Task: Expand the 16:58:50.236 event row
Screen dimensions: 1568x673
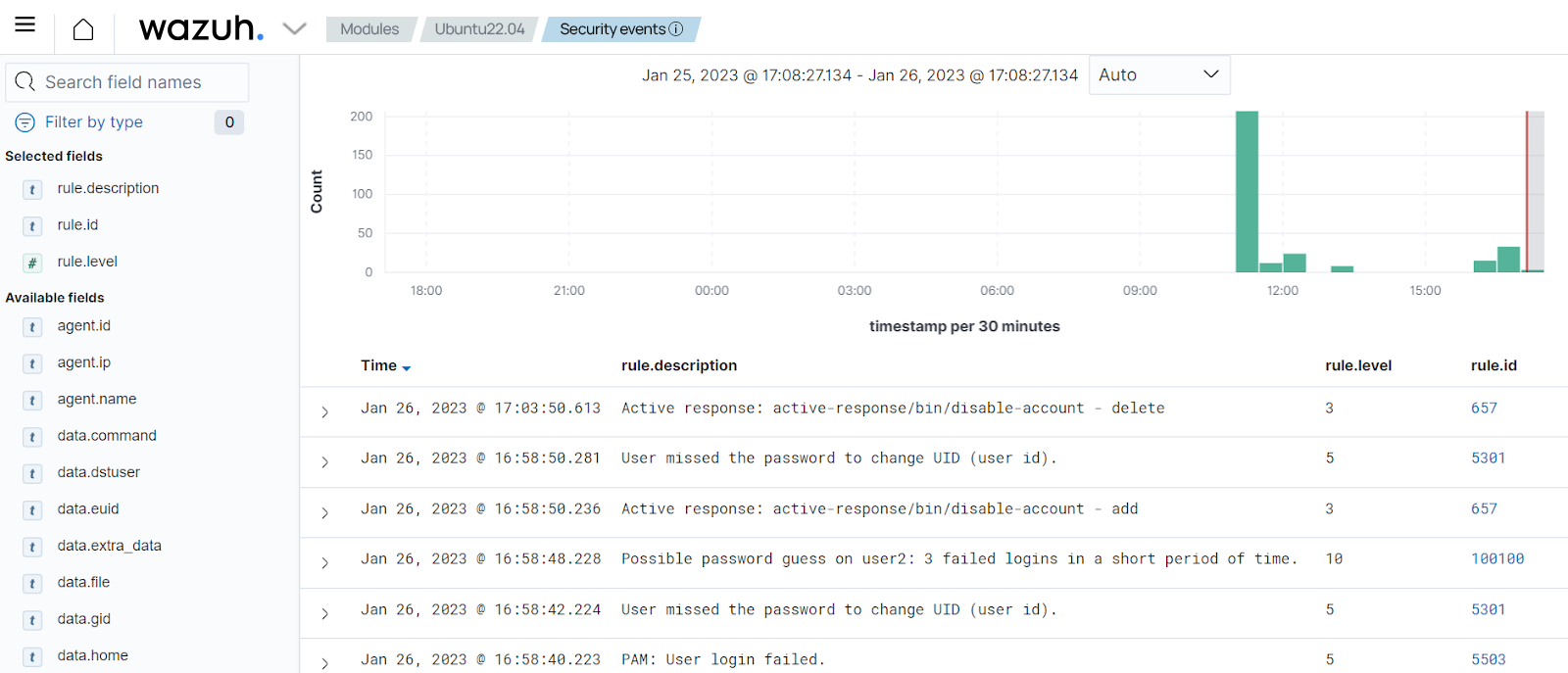Action: [x=324, y=513]
